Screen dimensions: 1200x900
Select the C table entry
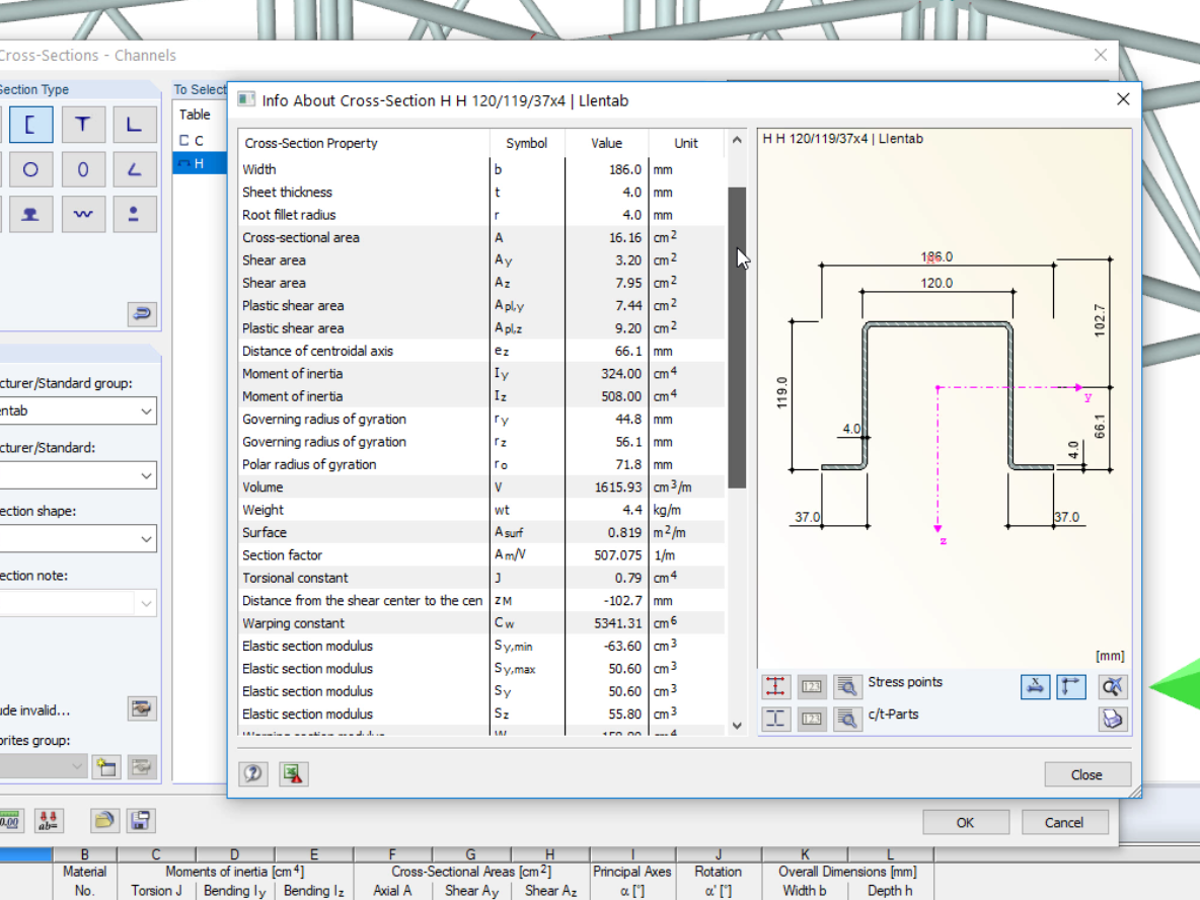[x=198, y=140]
